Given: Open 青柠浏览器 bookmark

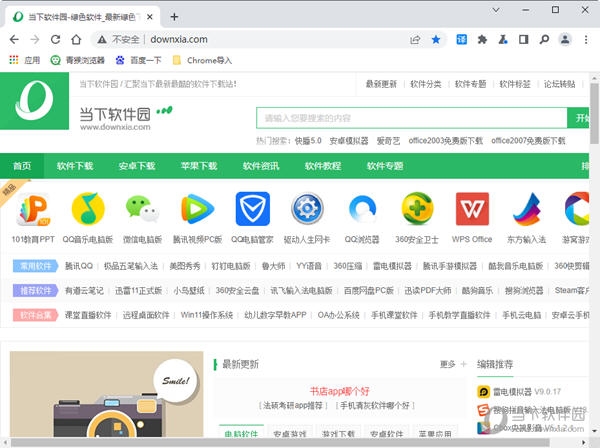Looking at the screenshot, I should tap(78, 60).
